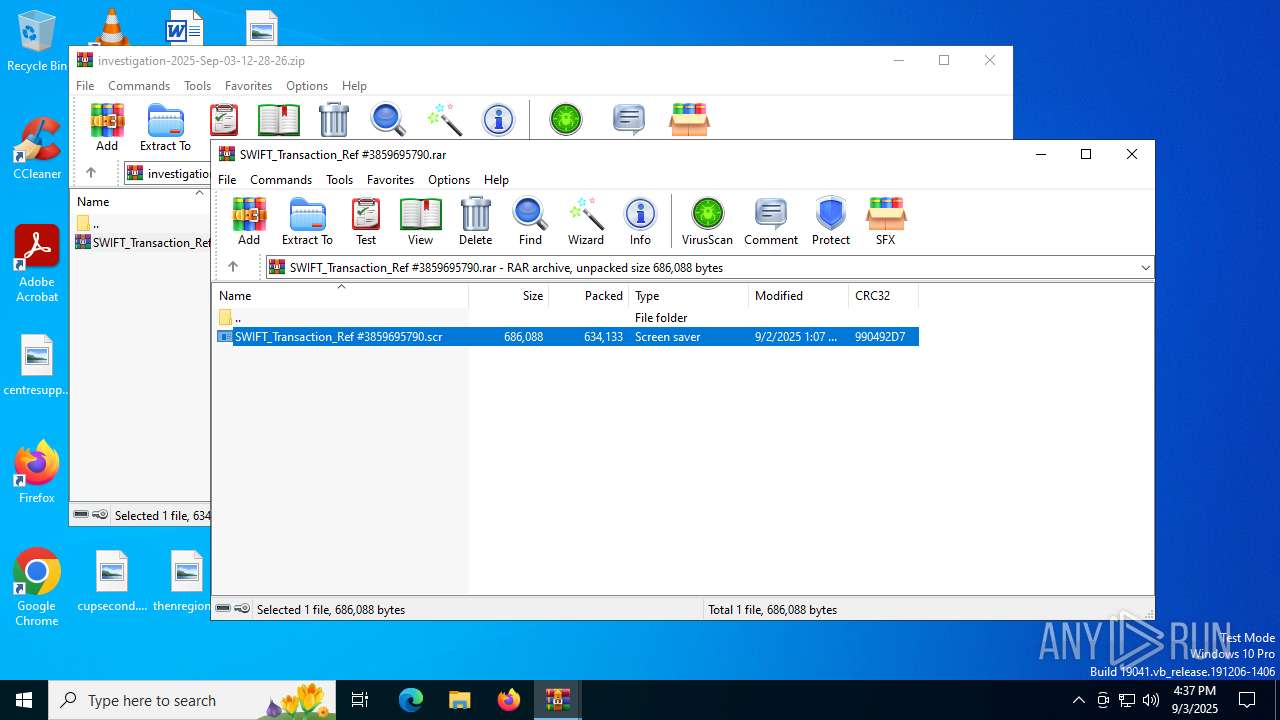
Task: Click cupsecond desktop file icon
Action: click(112, 581)
